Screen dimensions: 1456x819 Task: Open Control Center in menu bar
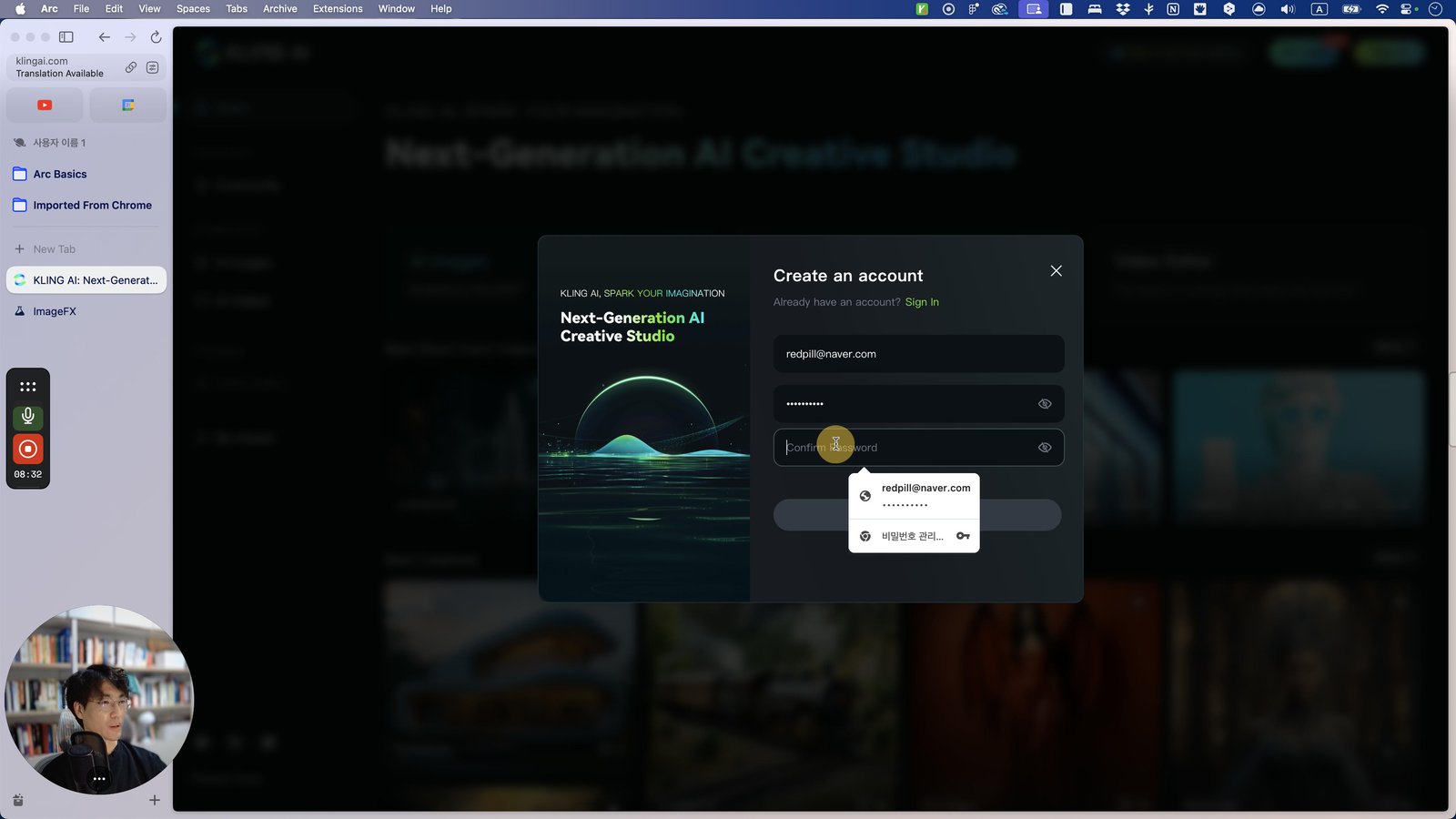[1408, 9]
